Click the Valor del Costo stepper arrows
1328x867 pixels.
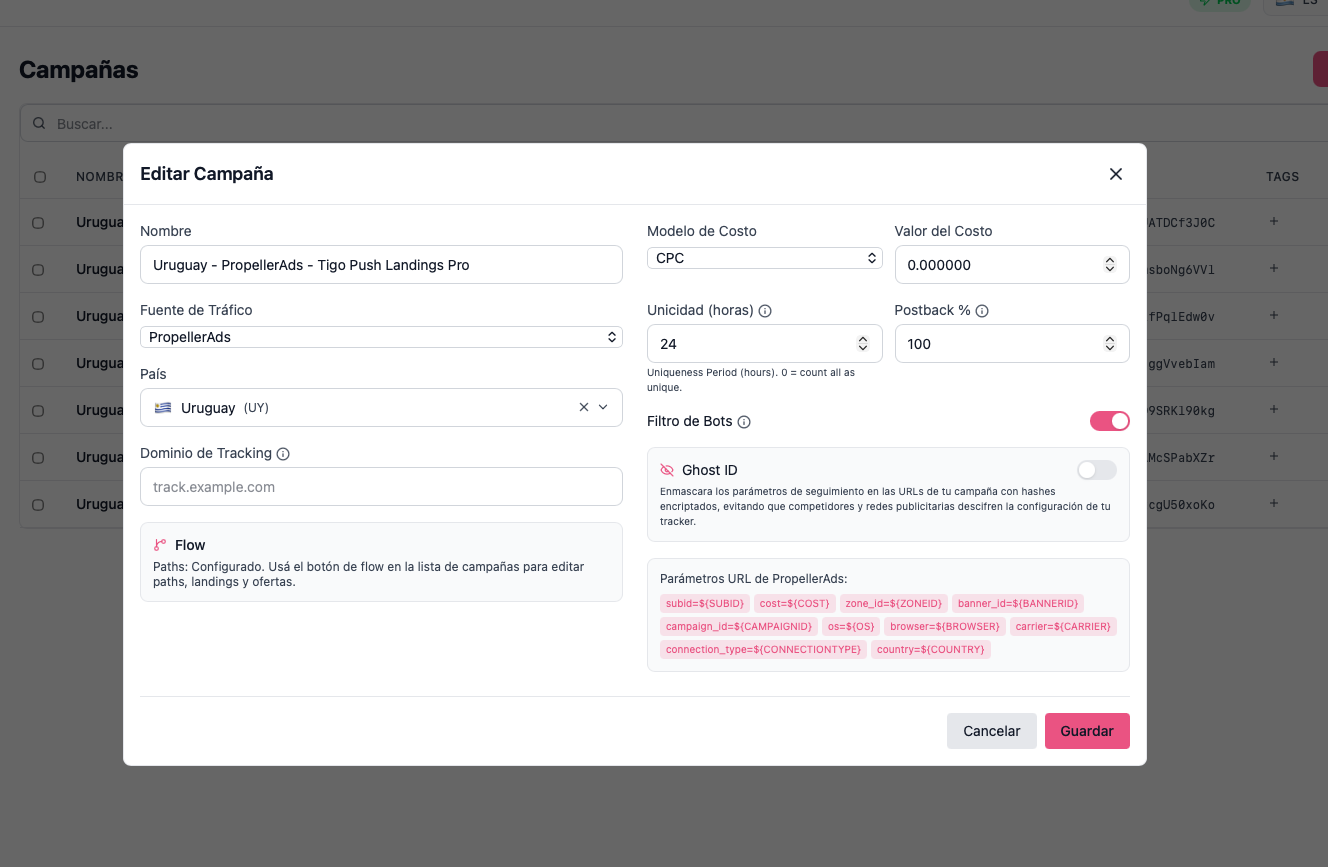pos(1110,265)
